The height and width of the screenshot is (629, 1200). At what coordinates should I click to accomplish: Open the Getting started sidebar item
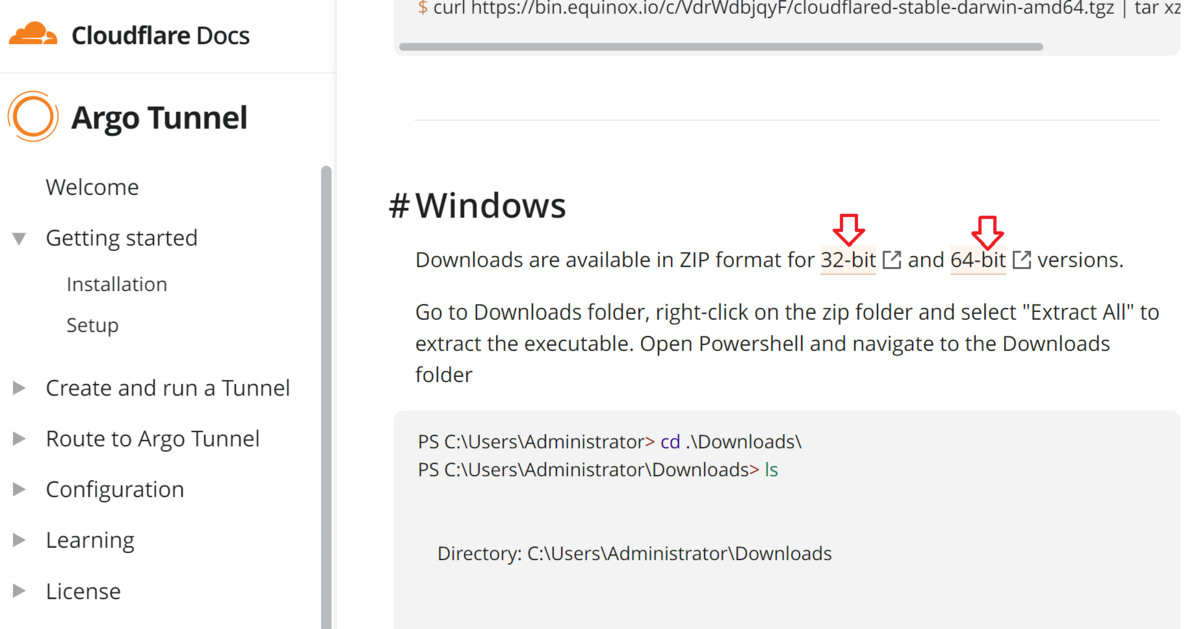point(122,238)
